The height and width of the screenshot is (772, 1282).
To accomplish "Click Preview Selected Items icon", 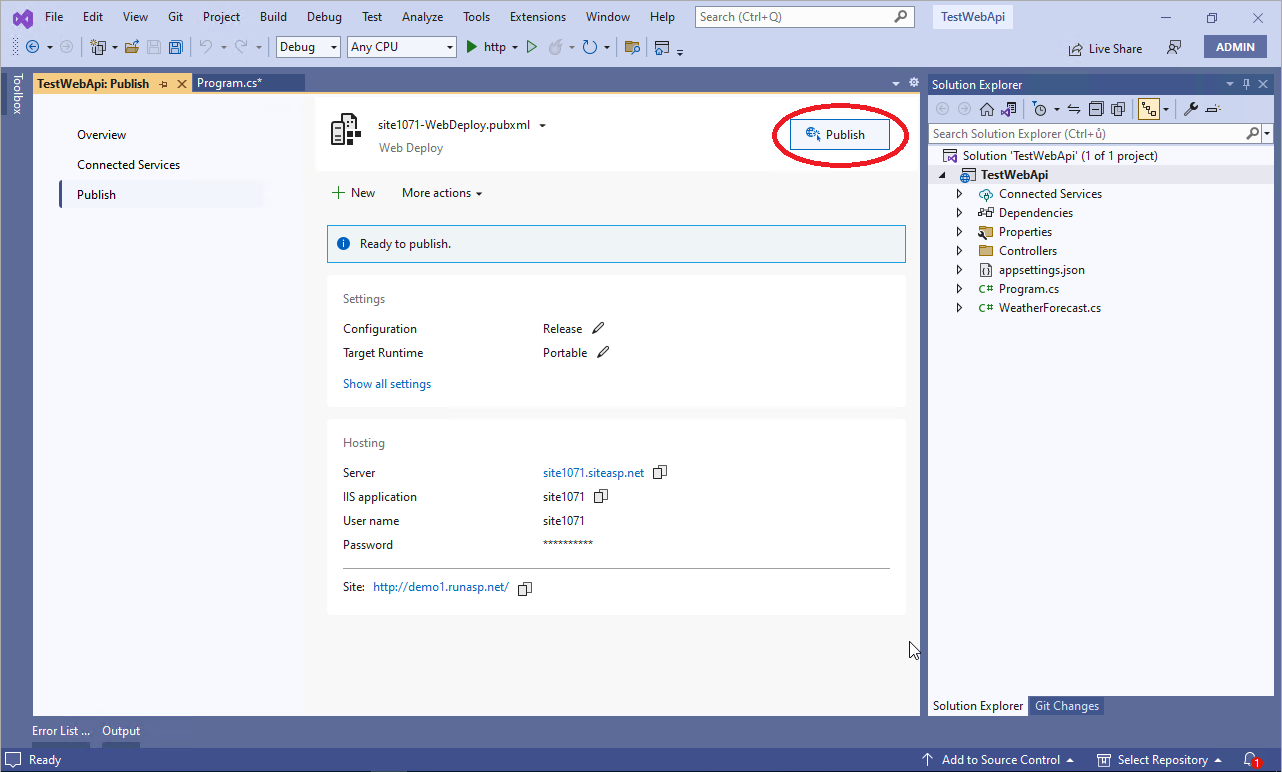I will pos(1213,109).
